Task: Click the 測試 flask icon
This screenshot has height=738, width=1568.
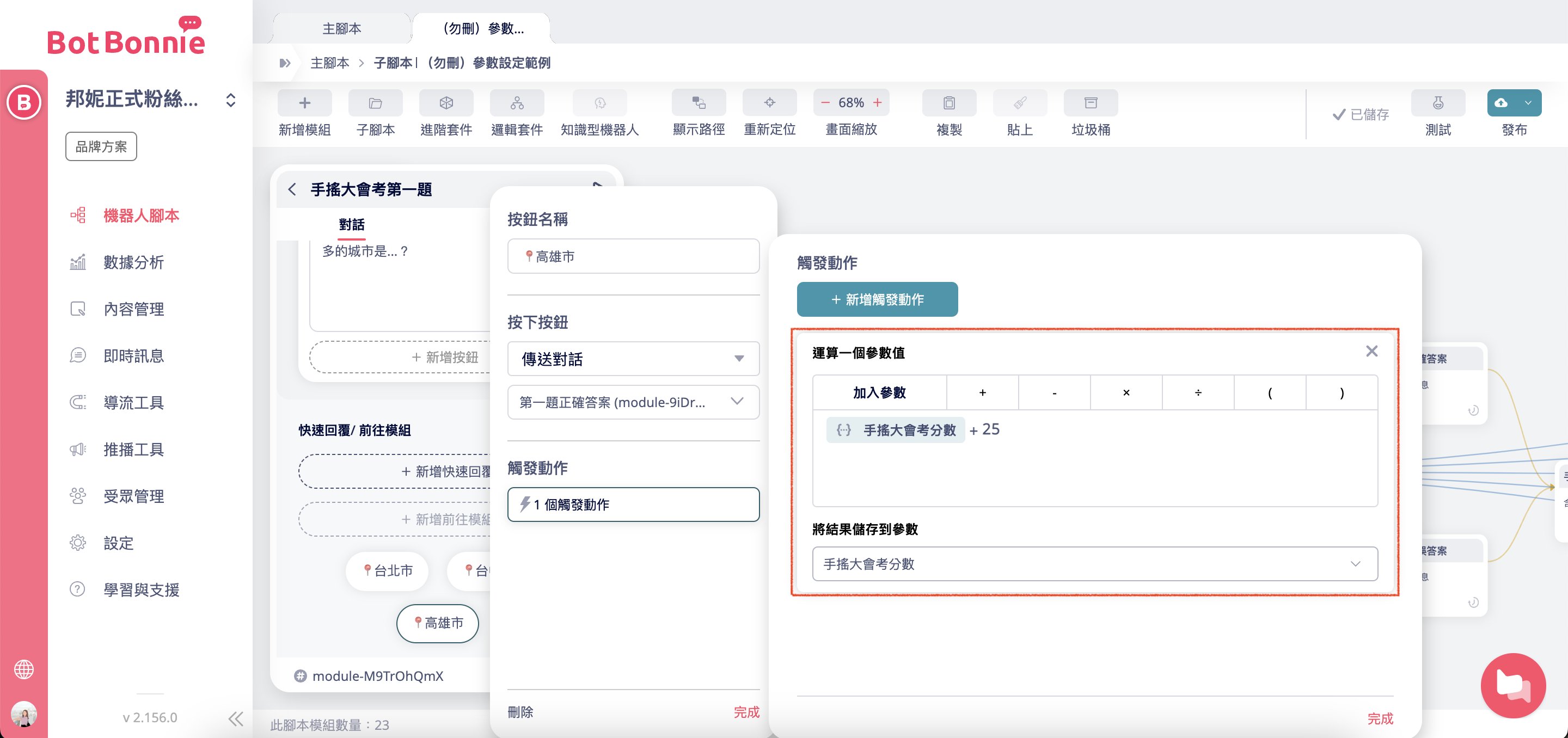Action: pyautogui.click(x=1437, y=103)
